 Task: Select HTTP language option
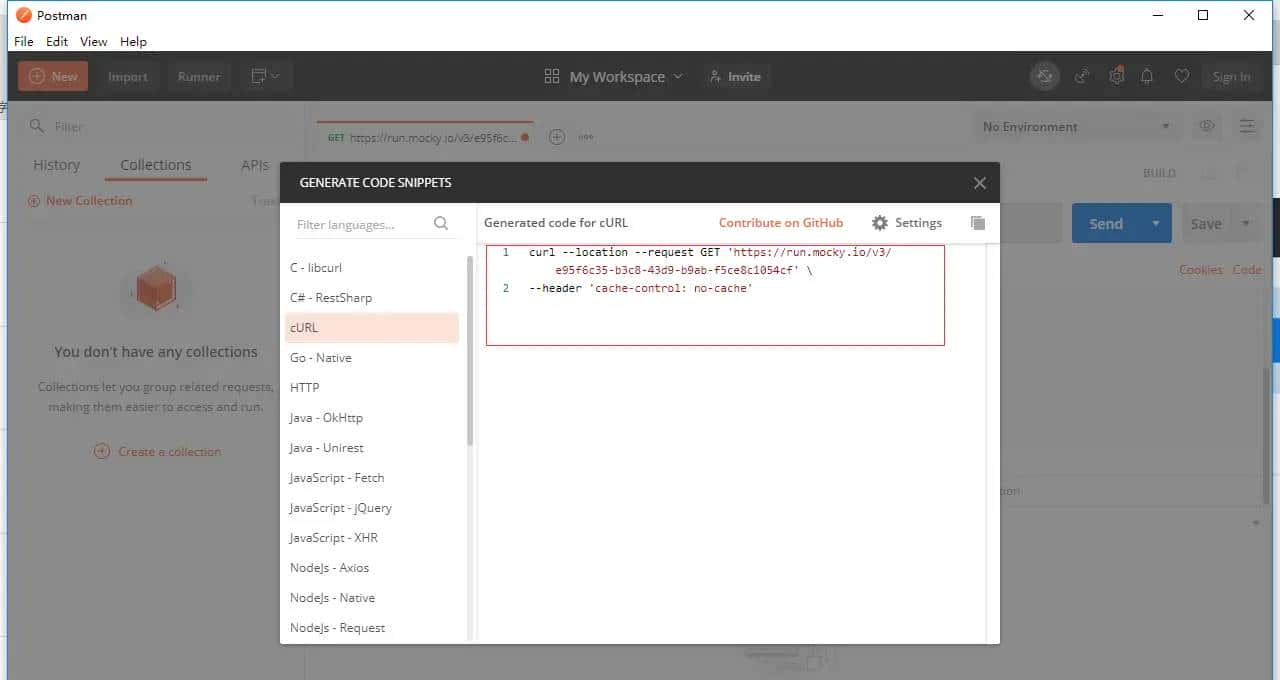[372, 388]
